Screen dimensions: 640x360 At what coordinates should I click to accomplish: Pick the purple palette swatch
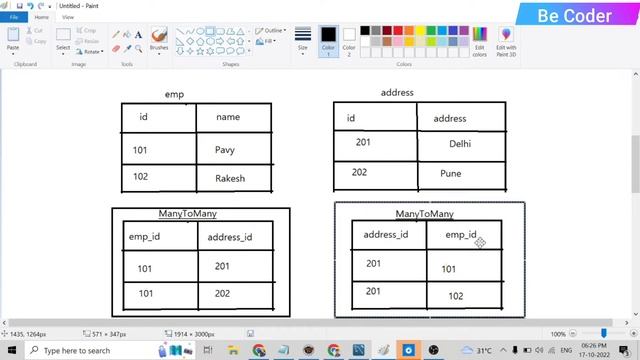tap(464, 30)
